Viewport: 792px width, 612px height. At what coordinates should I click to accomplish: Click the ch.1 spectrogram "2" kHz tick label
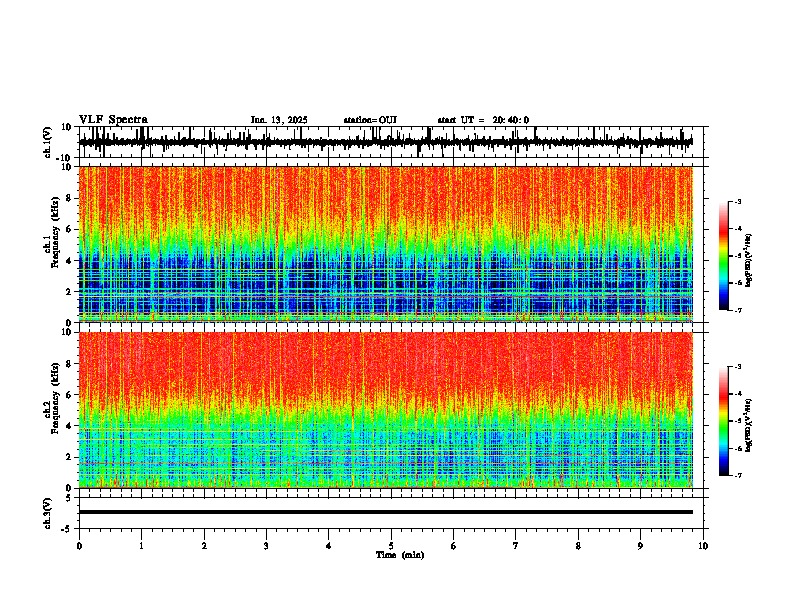pyautogui.click(x=69, y=291)
